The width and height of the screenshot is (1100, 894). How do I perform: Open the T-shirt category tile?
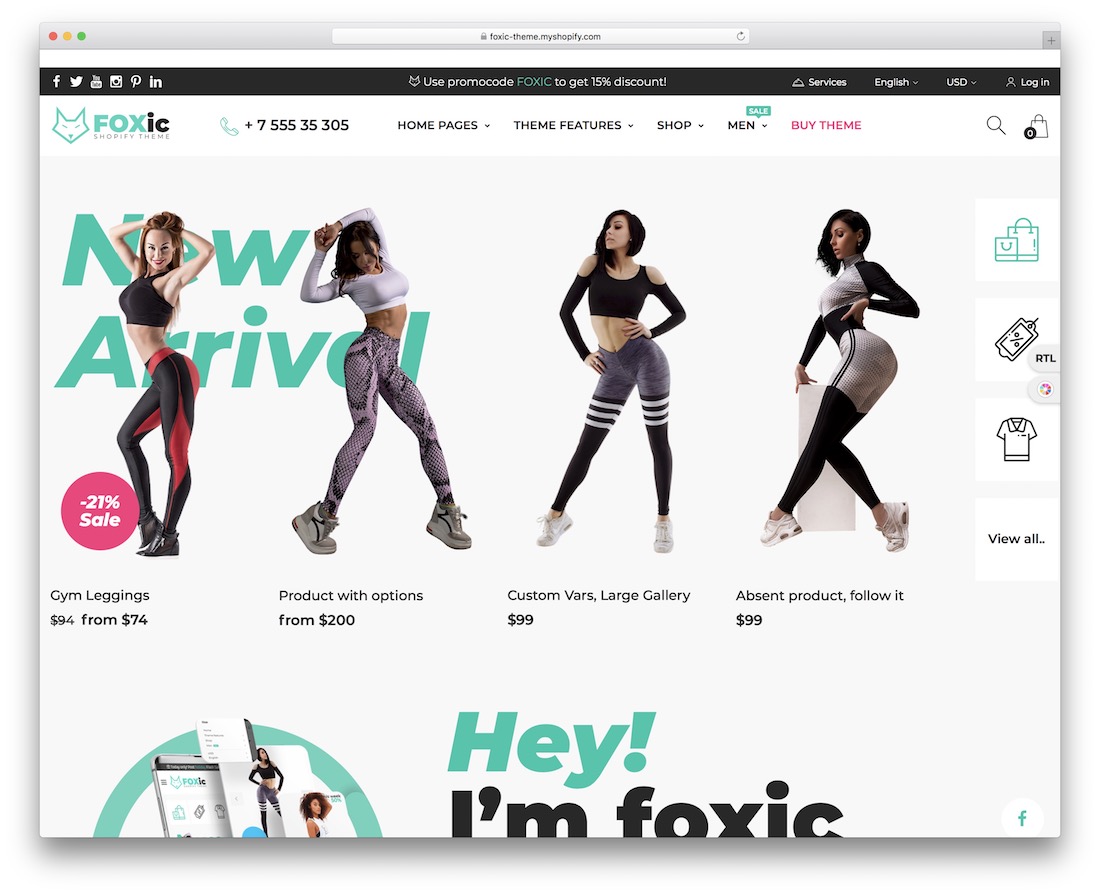click(1017, 439)
